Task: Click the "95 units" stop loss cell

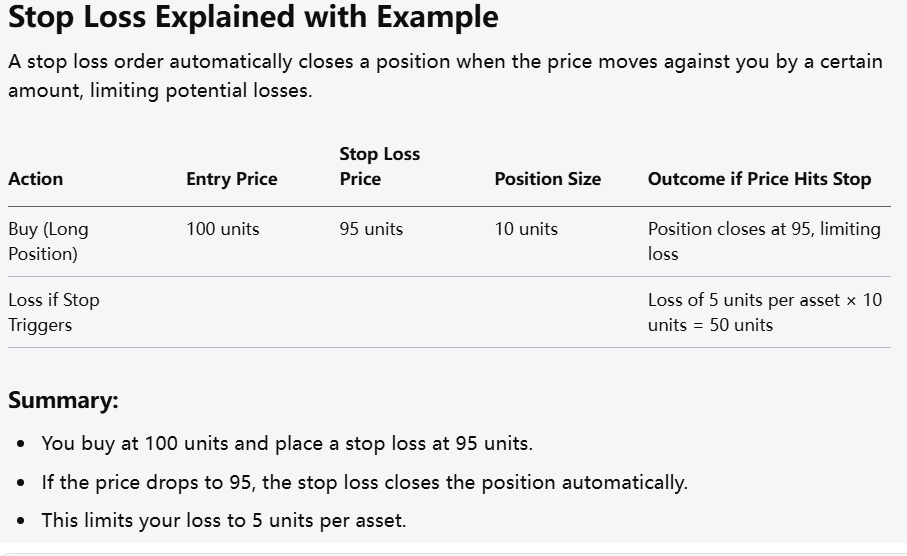Action: pyautogui.click(x=371, y=229)
